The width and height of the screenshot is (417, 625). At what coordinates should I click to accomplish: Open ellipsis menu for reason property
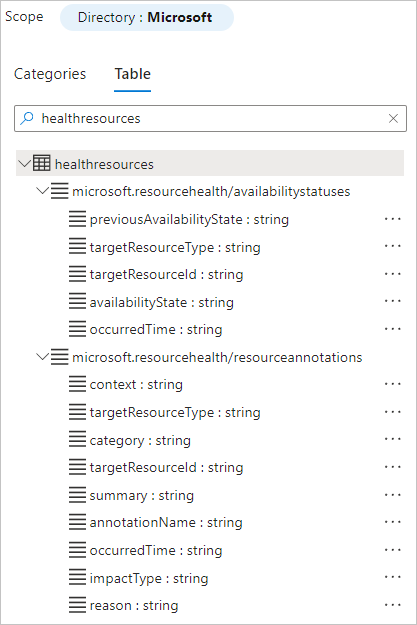pos(392,605)
